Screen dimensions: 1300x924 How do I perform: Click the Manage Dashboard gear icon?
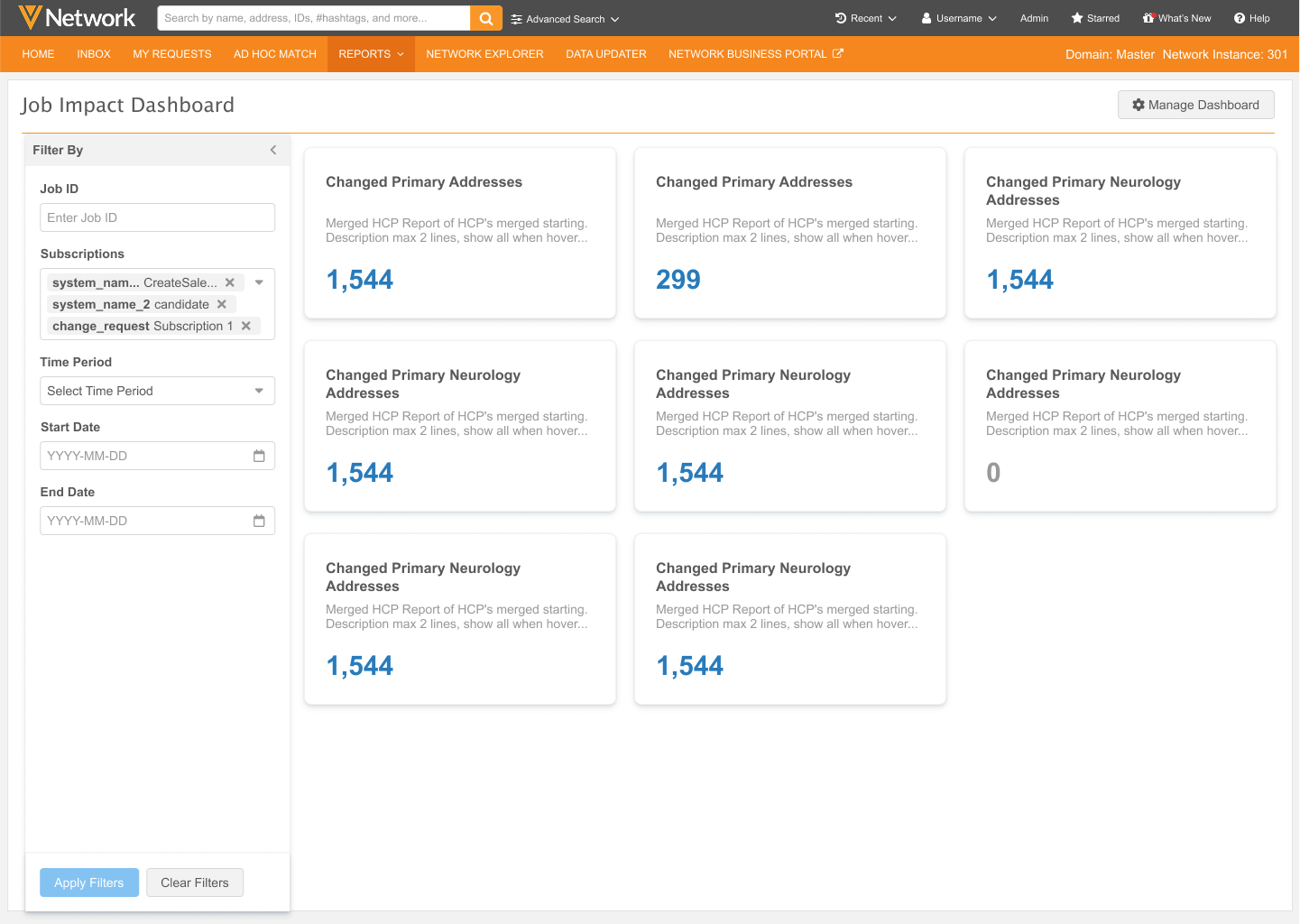1139,105
